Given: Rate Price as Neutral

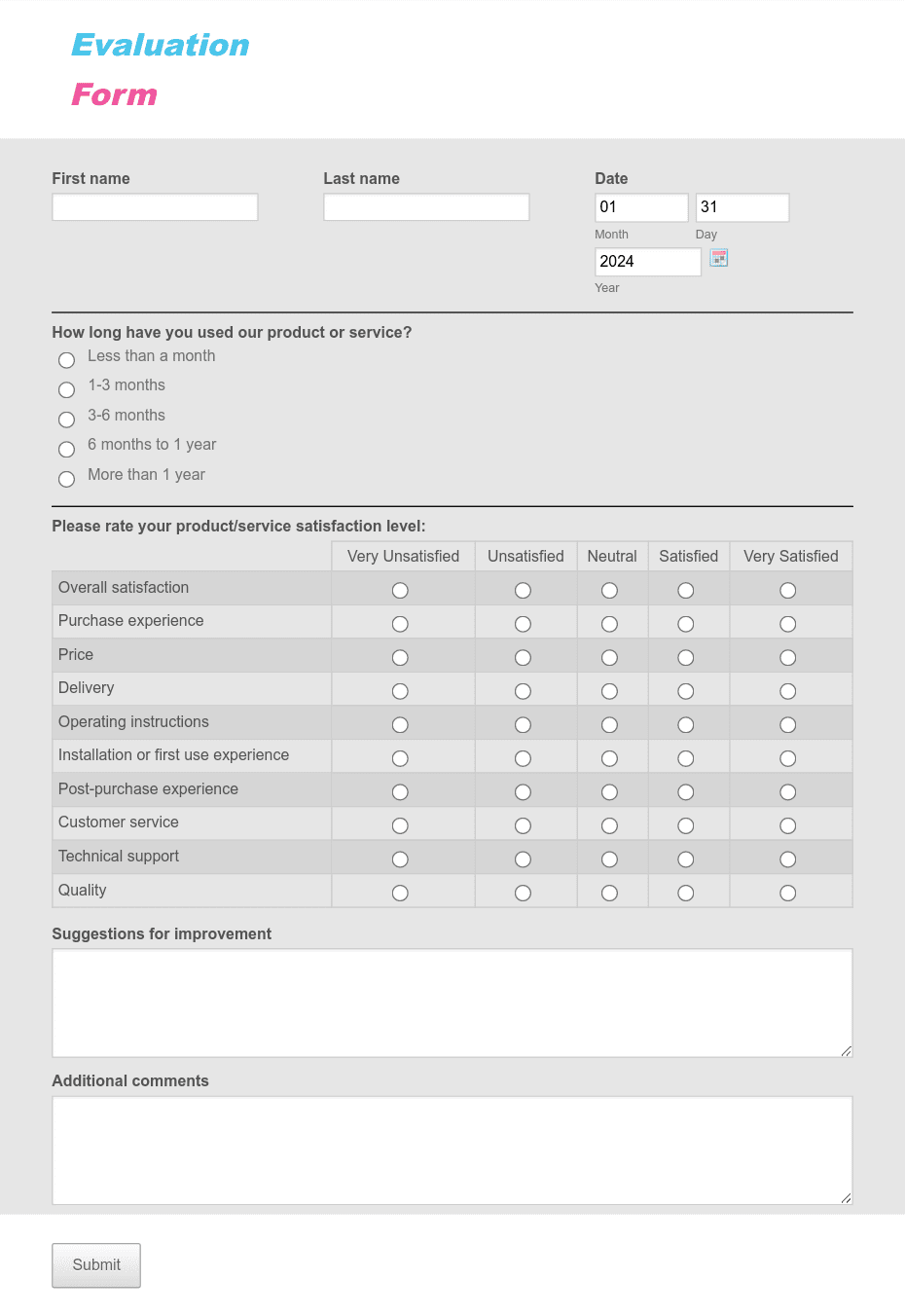Looking at the screenshot, I should coord(609,658).
